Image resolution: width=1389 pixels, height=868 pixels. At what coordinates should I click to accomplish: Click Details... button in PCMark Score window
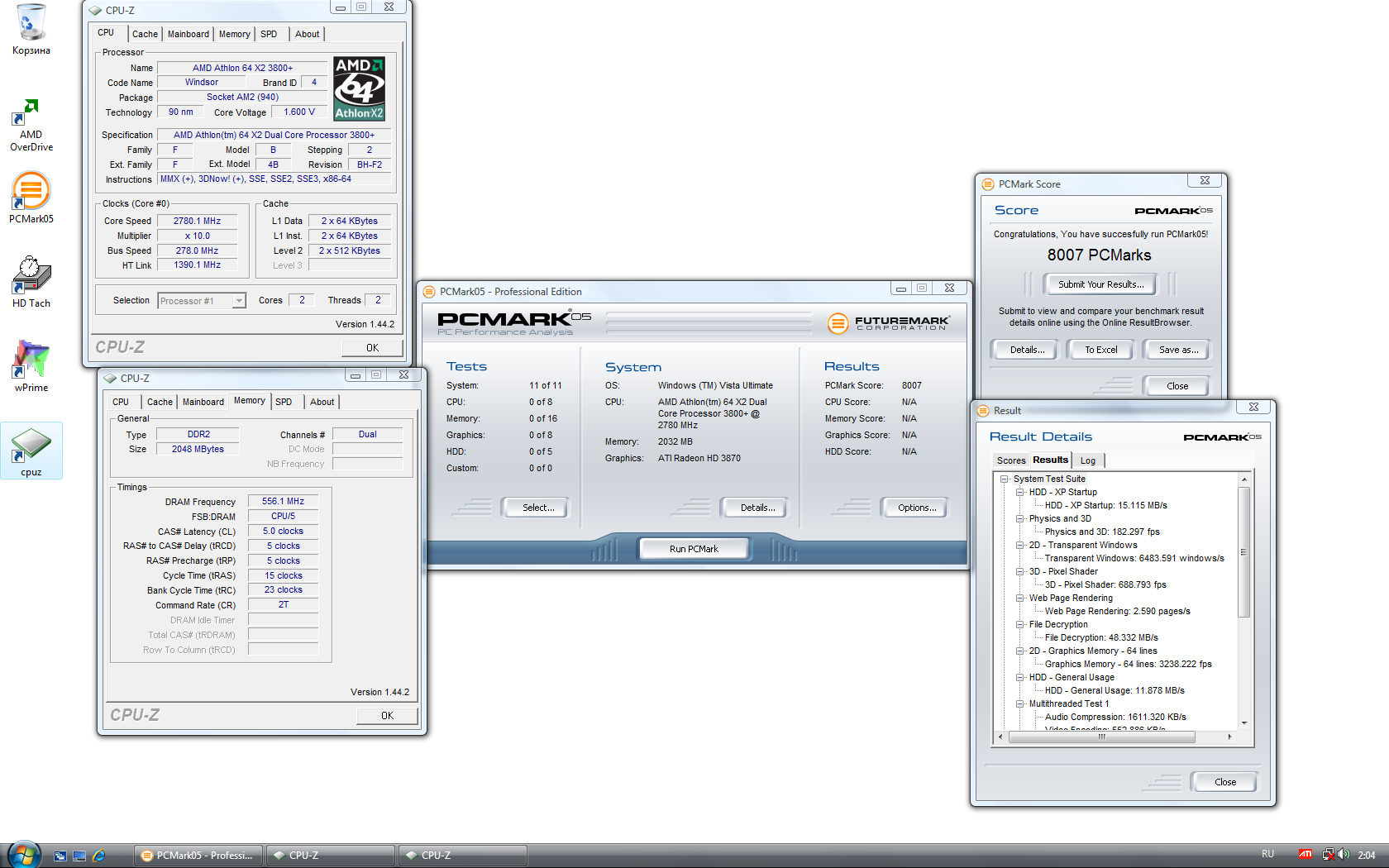point(1027,350)
